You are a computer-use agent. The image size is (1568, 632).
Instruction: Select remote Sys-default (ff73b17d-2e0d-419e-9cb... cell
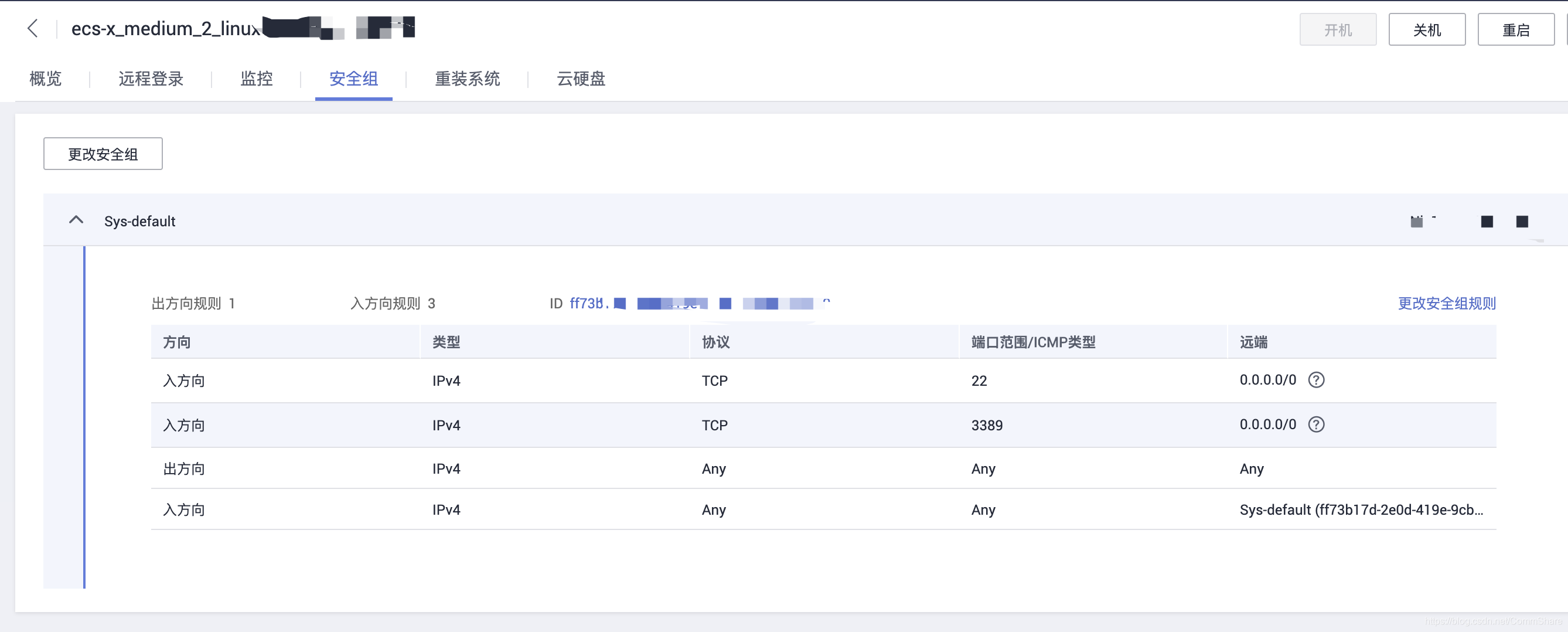click(x=1361, y=509)
